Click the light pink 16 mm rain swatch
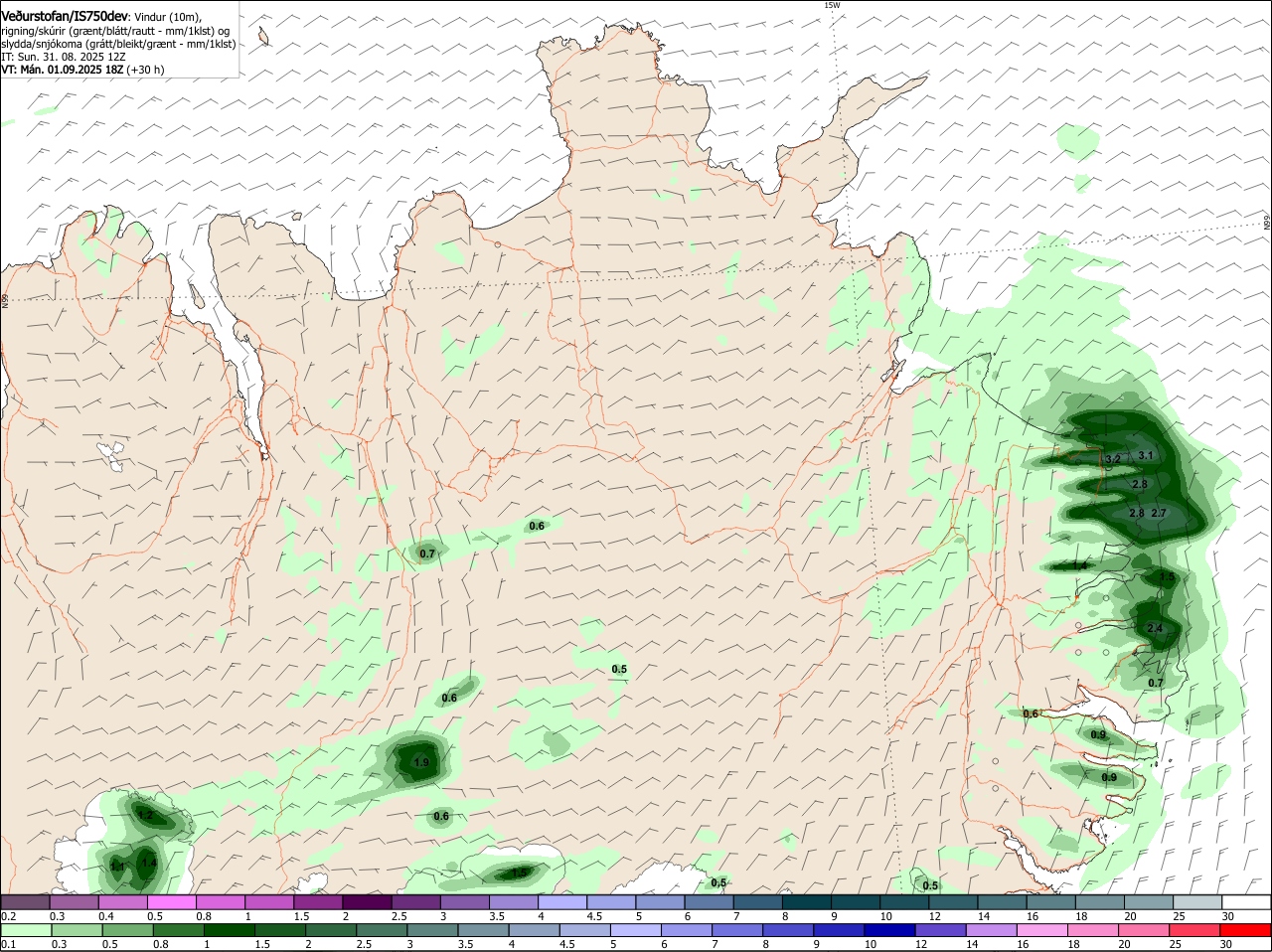 [1042, 929]
